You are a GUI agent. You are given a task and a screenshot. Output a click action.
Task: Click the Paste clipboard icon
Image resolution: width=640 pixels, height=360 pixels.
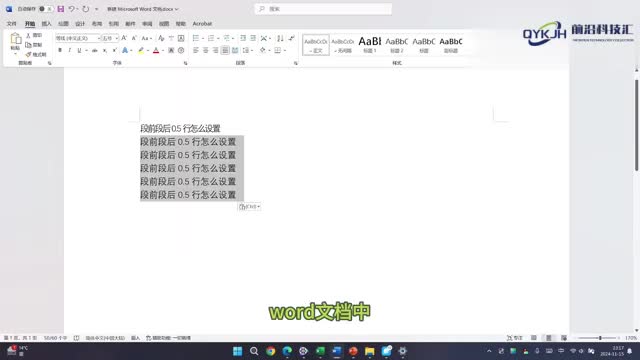click(16, 39)
